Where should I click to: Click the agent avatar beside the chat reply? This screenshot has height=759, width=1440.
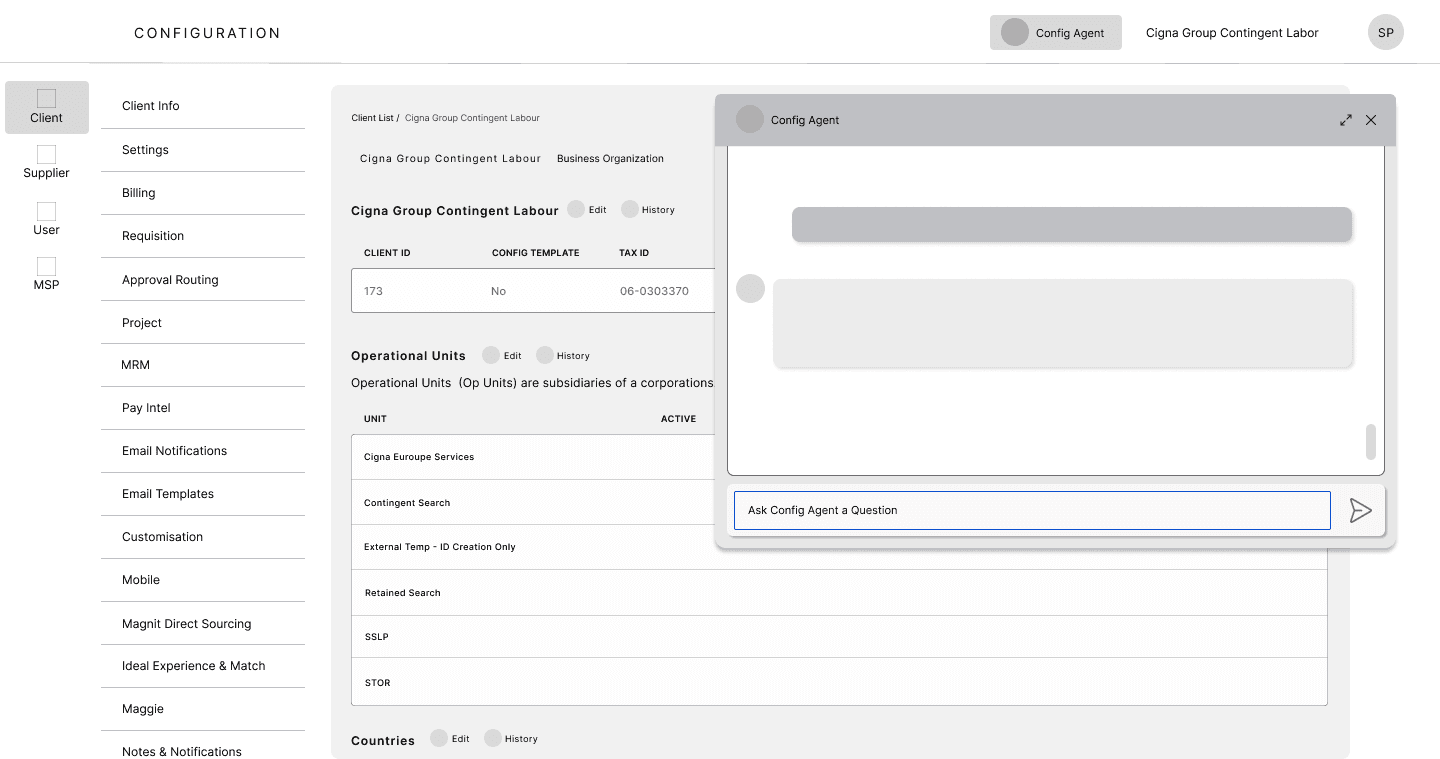point(750,289)
